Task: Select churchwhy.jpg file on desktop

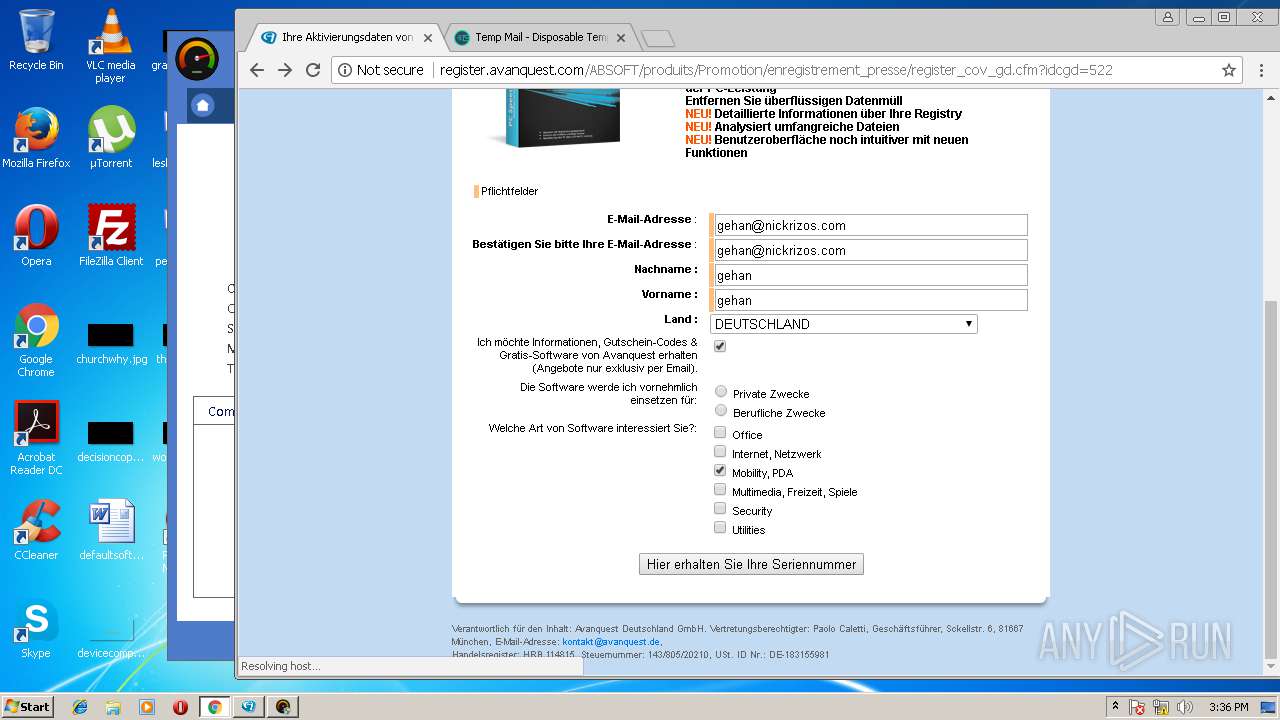Action: (111, 344)
